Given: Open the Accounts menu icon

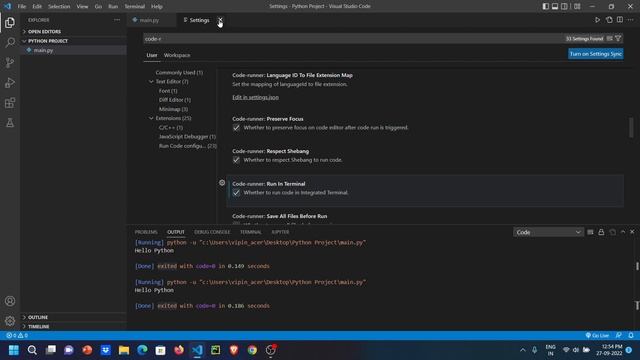Looking at the screenshot, I should pos(10,301).
